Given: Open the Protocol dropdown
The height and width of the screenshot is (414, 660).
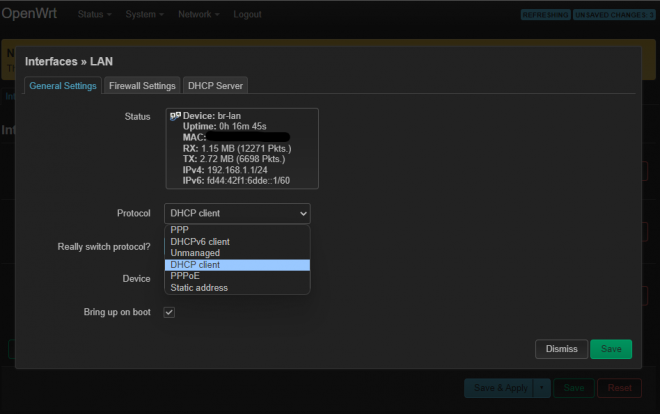Looking at the screenshot, I should click(x=237, y=213).
